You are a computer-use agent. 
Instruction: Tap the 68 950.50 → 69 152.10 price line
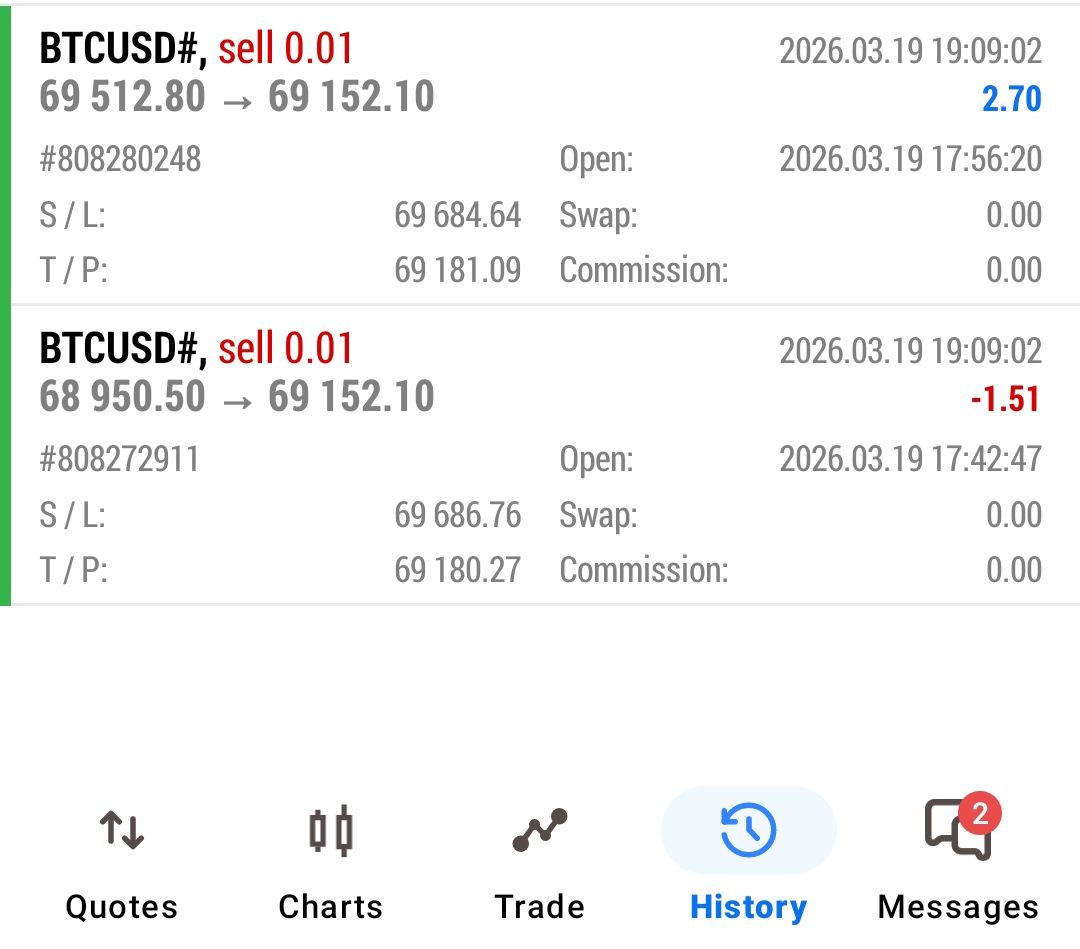[x=237, y=397]
